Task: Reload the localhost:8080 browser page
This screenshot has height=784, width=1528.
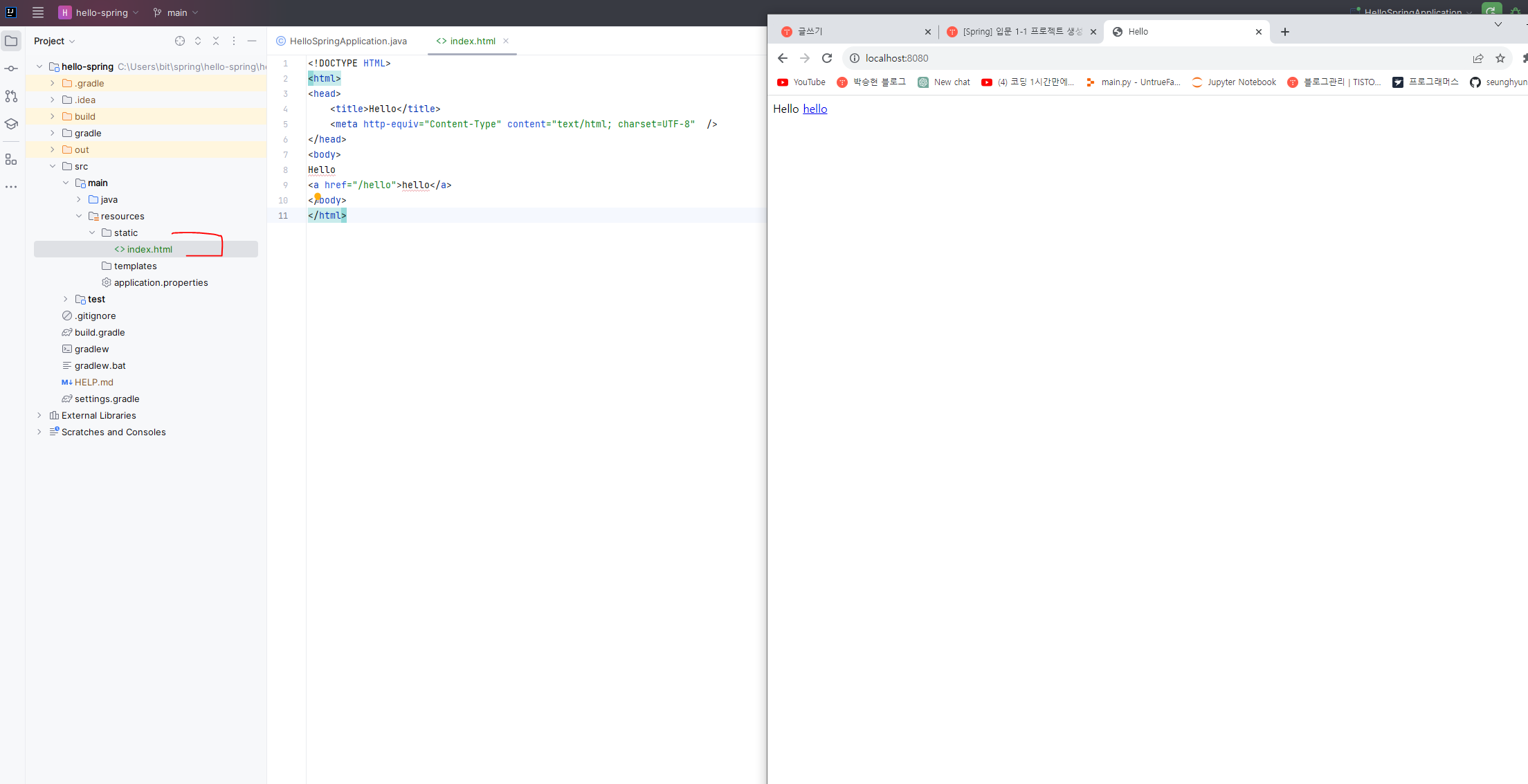Action: (827, 58)
